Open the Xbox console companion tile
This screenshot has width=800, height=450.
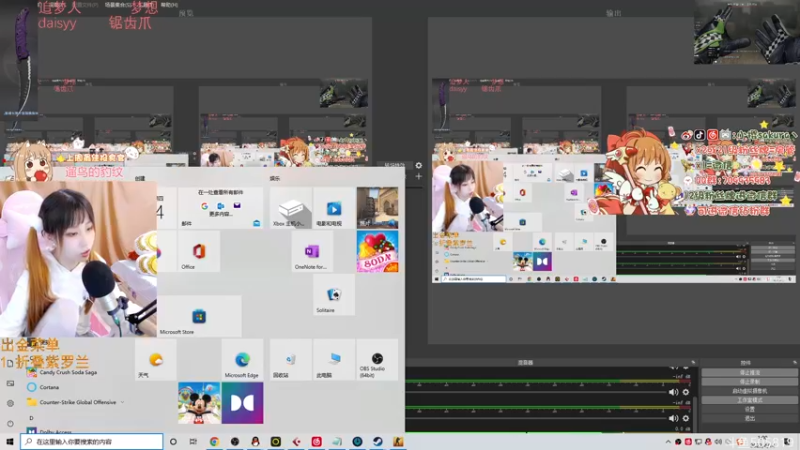click(x=291, y=208)
